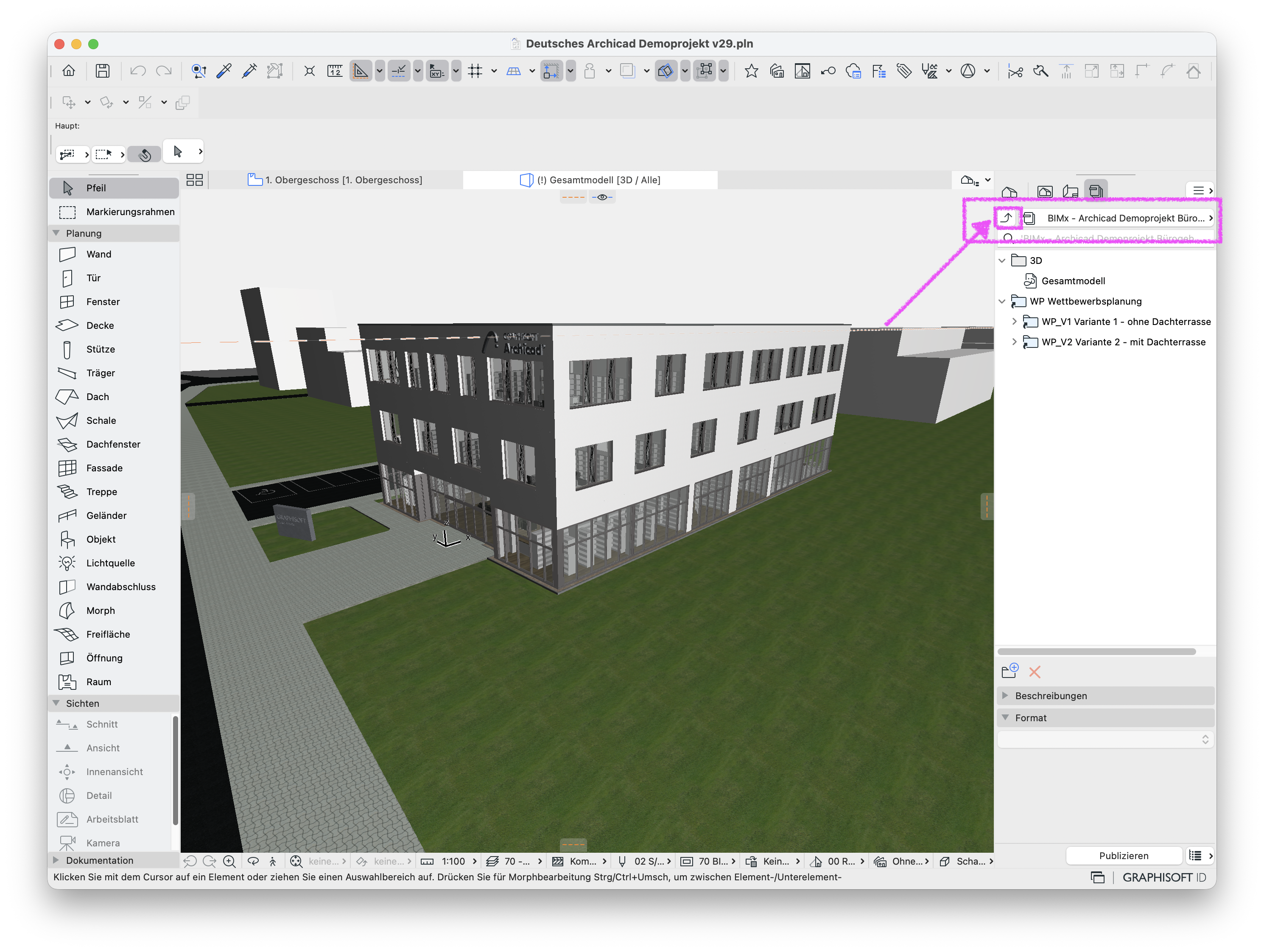Toggle the grid snap button
Image resolution: width=1264 pixels, height=952 pixels.
click(475, 71)
